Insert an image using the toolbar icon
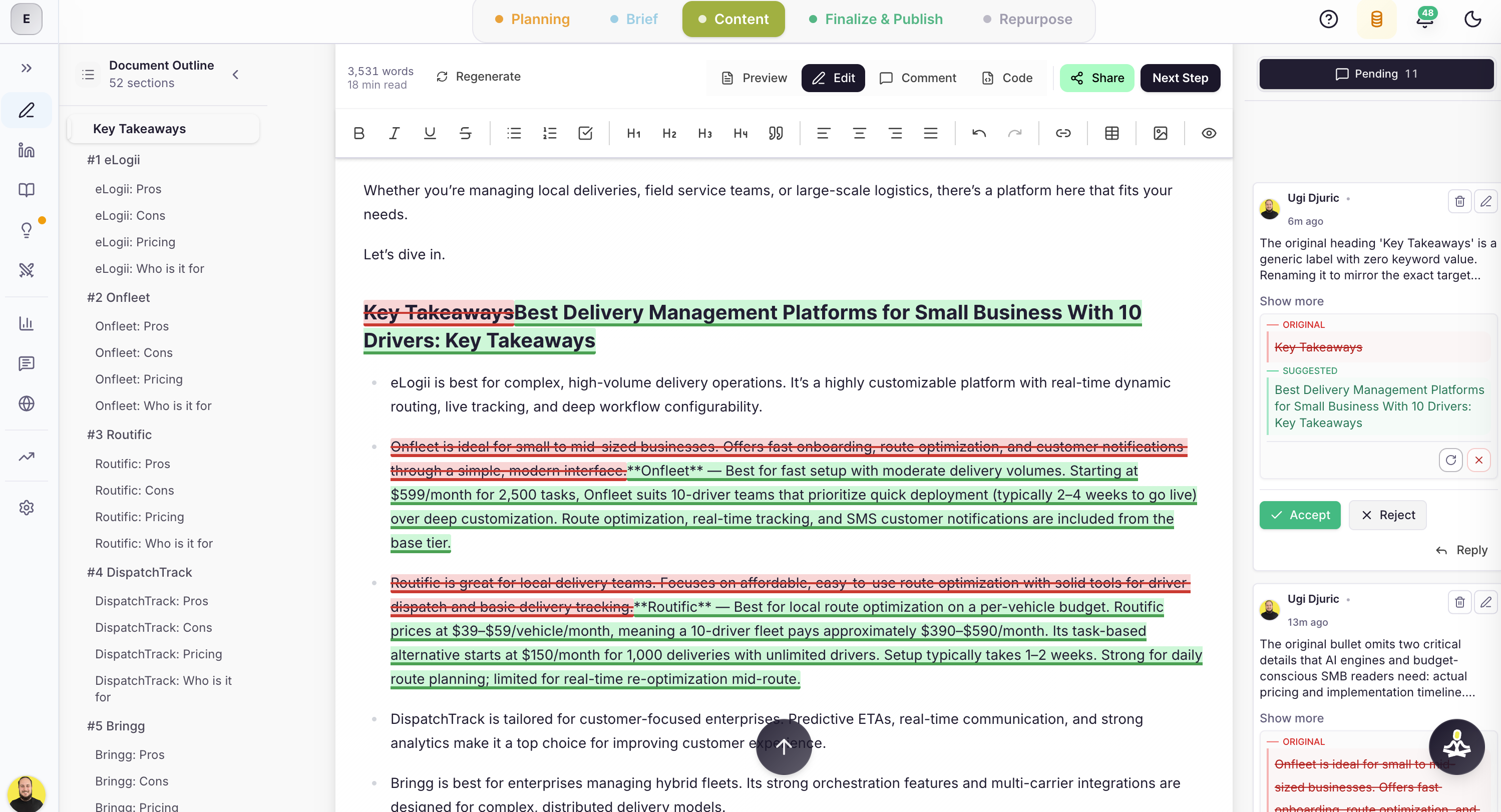 (1160, 133)
